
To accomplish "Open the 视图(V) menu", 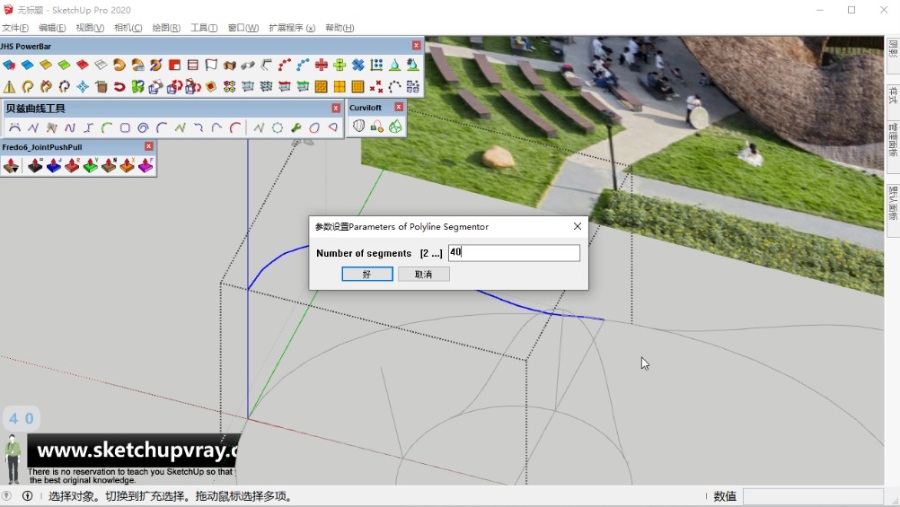I will (90, 28).
